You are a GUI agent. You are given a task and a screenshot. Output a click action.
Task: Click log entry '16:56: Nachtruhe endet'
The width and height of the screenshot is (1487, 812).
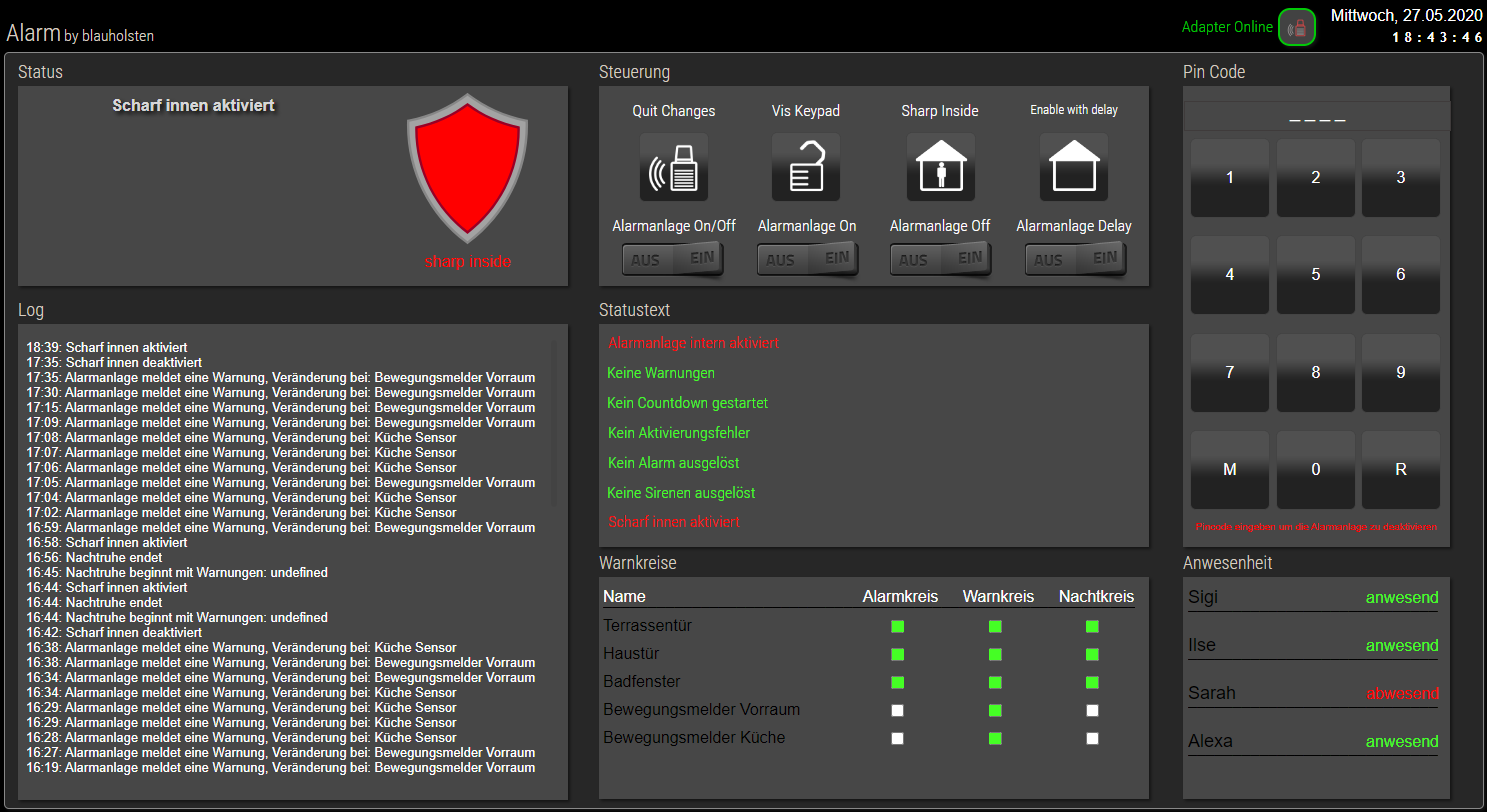click(x=94, y=558)
